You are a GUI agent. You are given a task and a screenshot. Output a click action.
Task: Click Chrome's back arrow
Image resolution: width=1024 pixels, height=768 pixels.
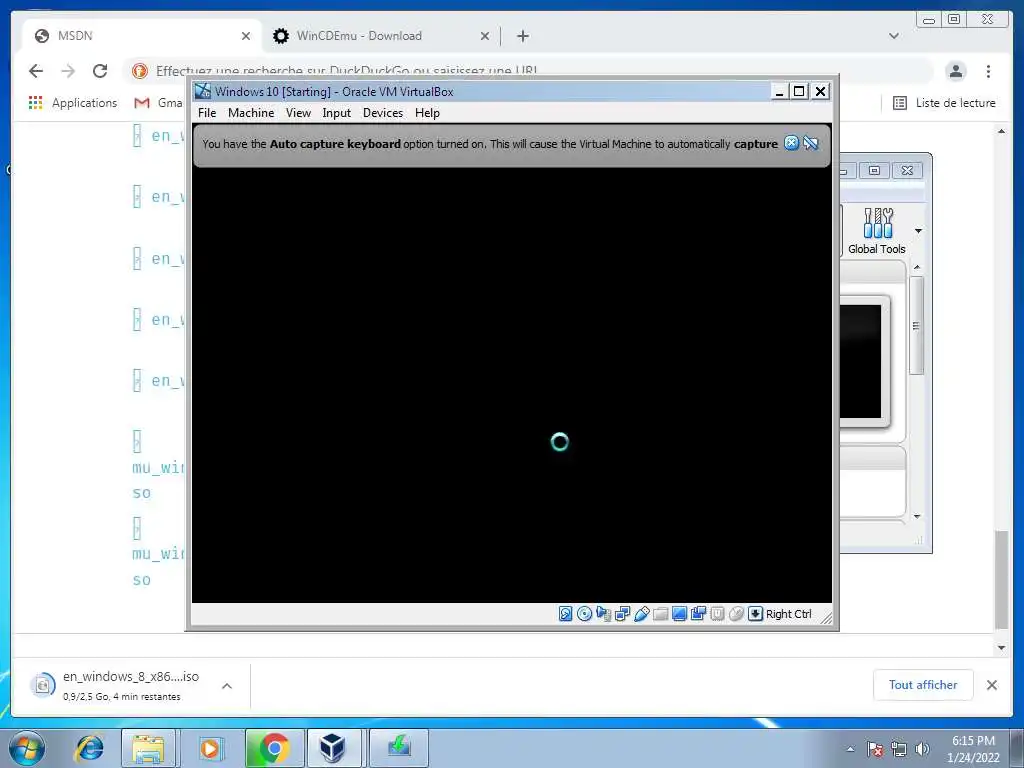36,71
